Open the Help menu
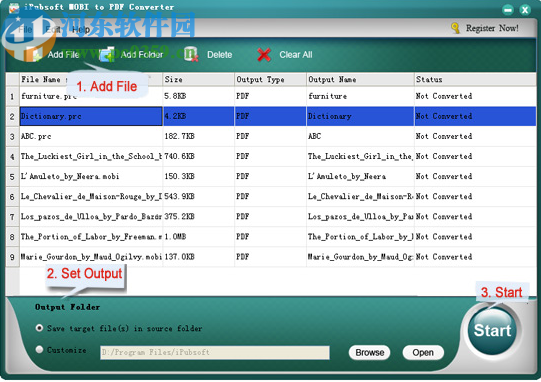Screen dimensions: 541x382 (x=81, y=30)
